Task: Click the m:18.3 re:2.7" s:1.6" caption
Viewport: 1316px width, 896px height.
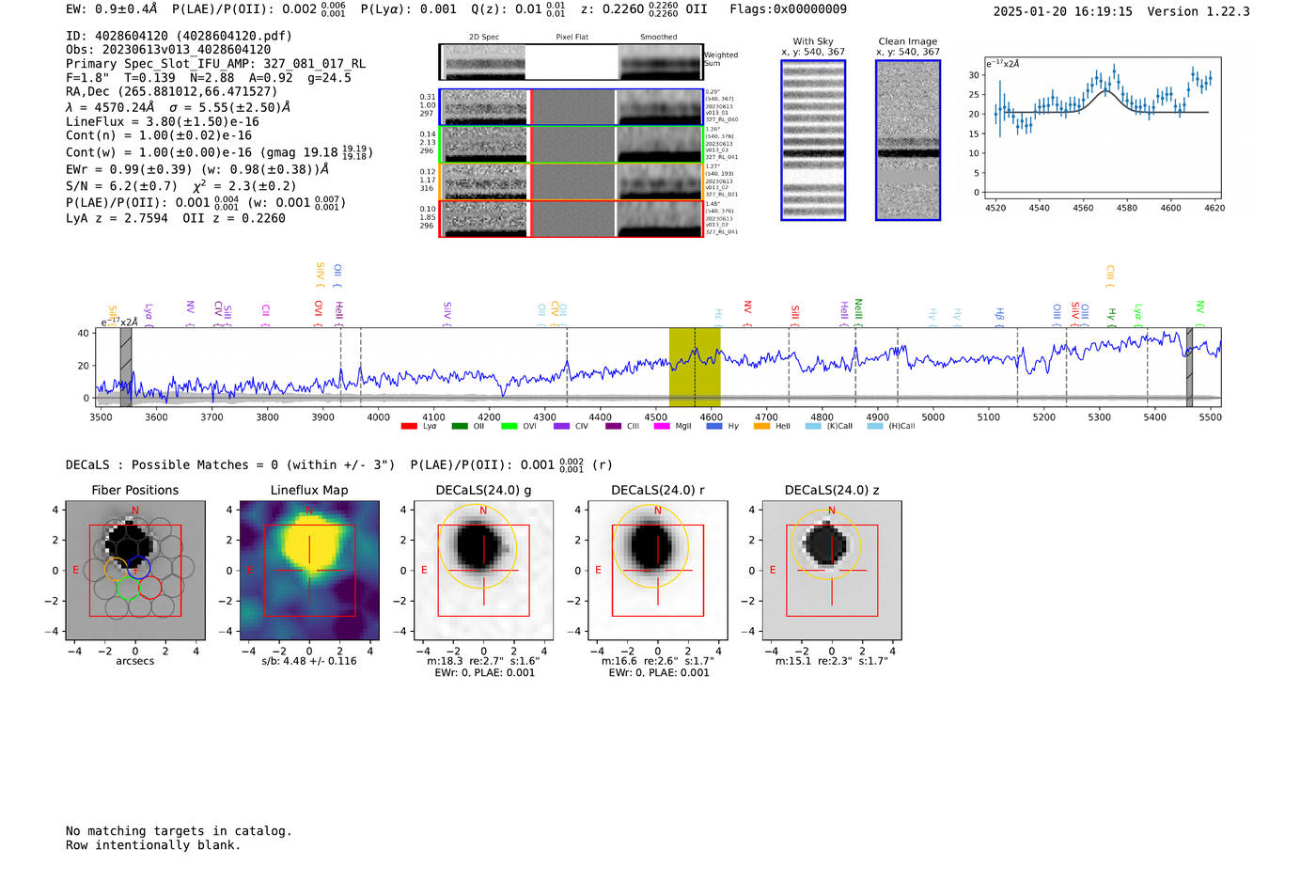Action: [483, 661]
